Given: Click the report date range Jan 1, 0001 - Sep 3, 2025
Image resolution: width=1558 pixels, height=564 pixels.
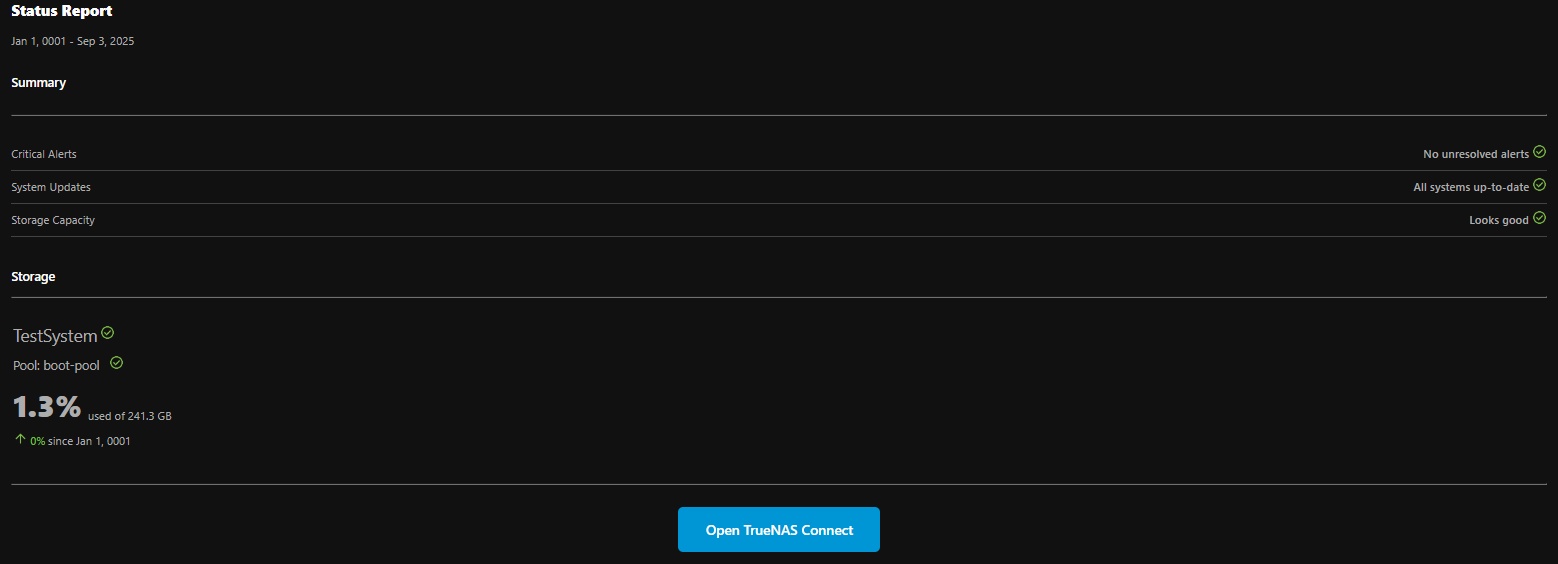Looking at the screenshot, I should click(72, 41).
